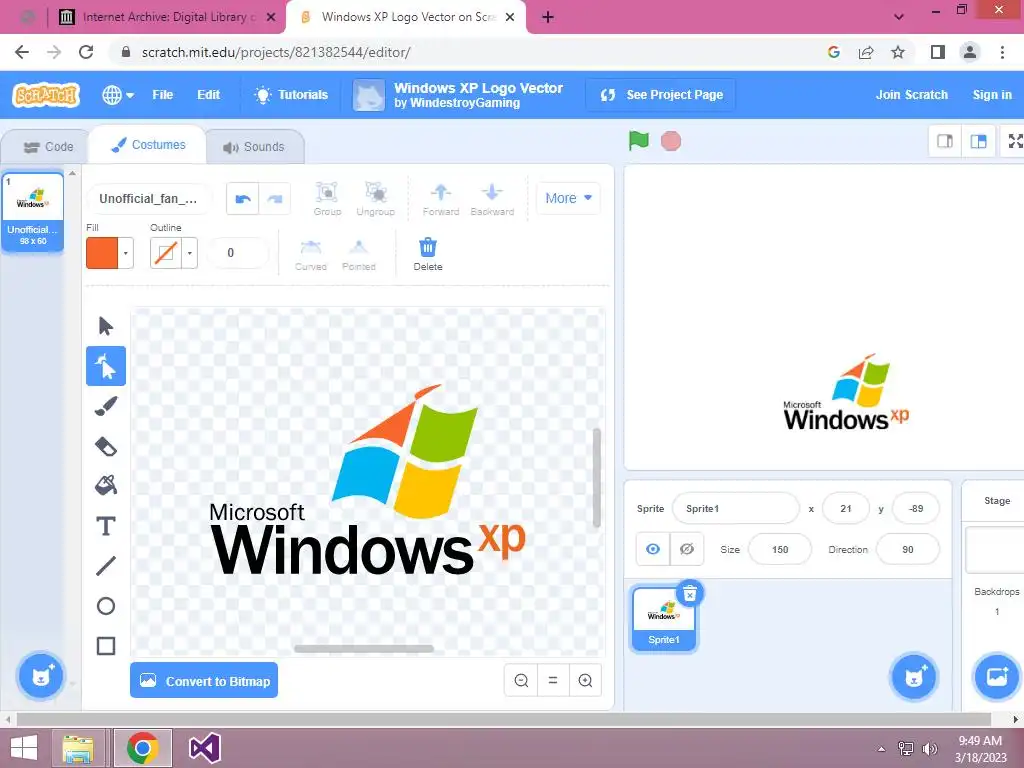This screenshot has height=768, width=1024.
Task: Click the Curved point icon
Action: tap(310, 254)
